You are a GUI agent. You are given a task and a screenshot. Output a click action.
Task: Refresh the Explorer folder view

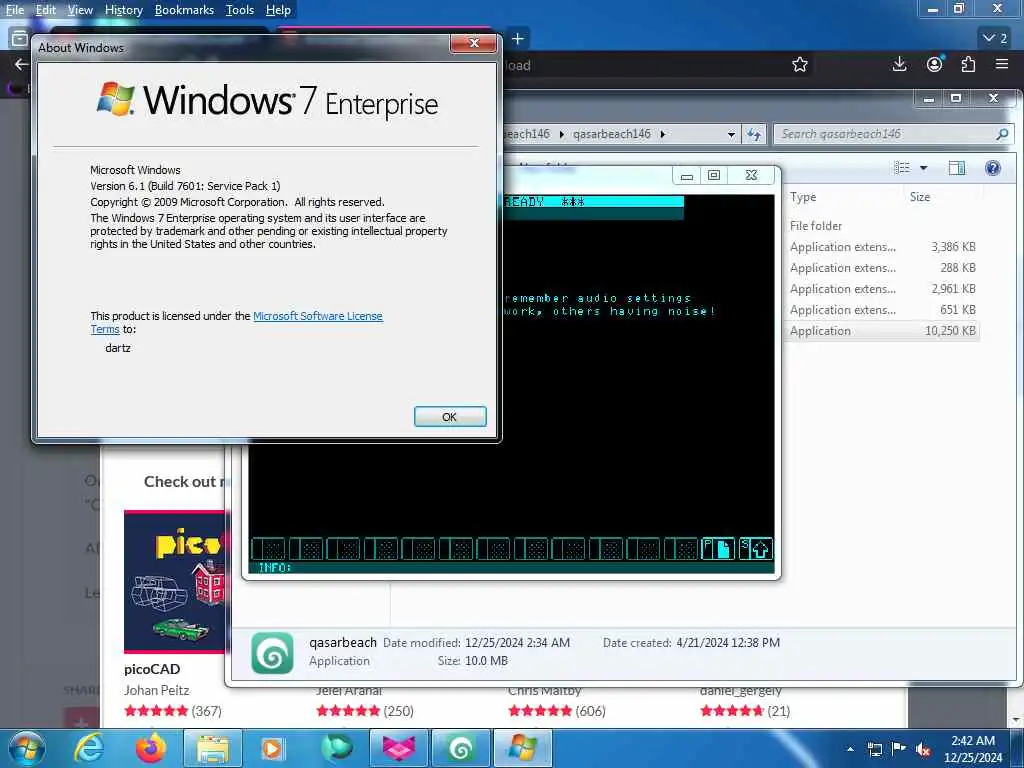pyautogui.click(x=754, y=134)
